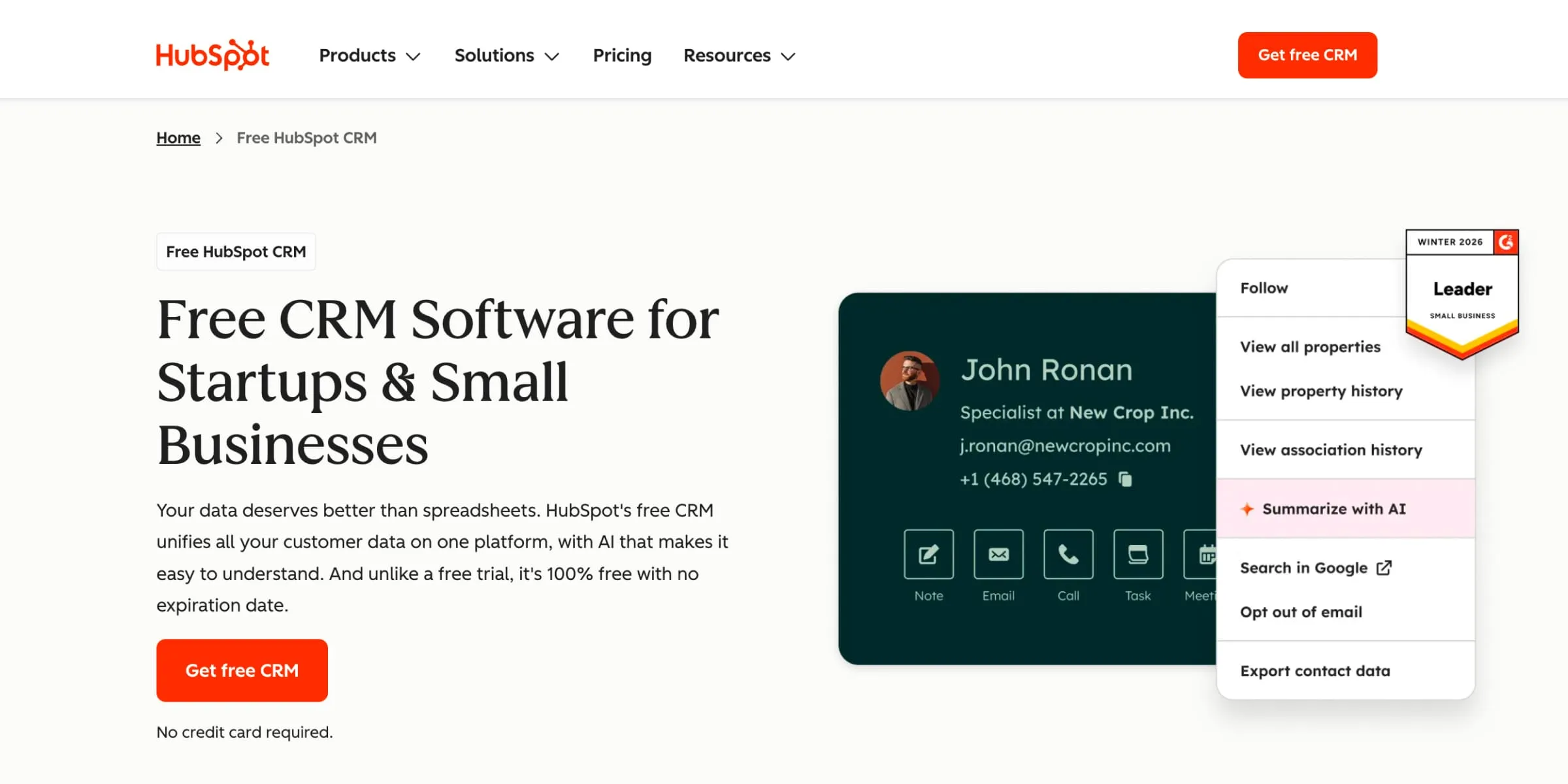Click the HubSpot sprocket logo

click(x=212, y=55)
